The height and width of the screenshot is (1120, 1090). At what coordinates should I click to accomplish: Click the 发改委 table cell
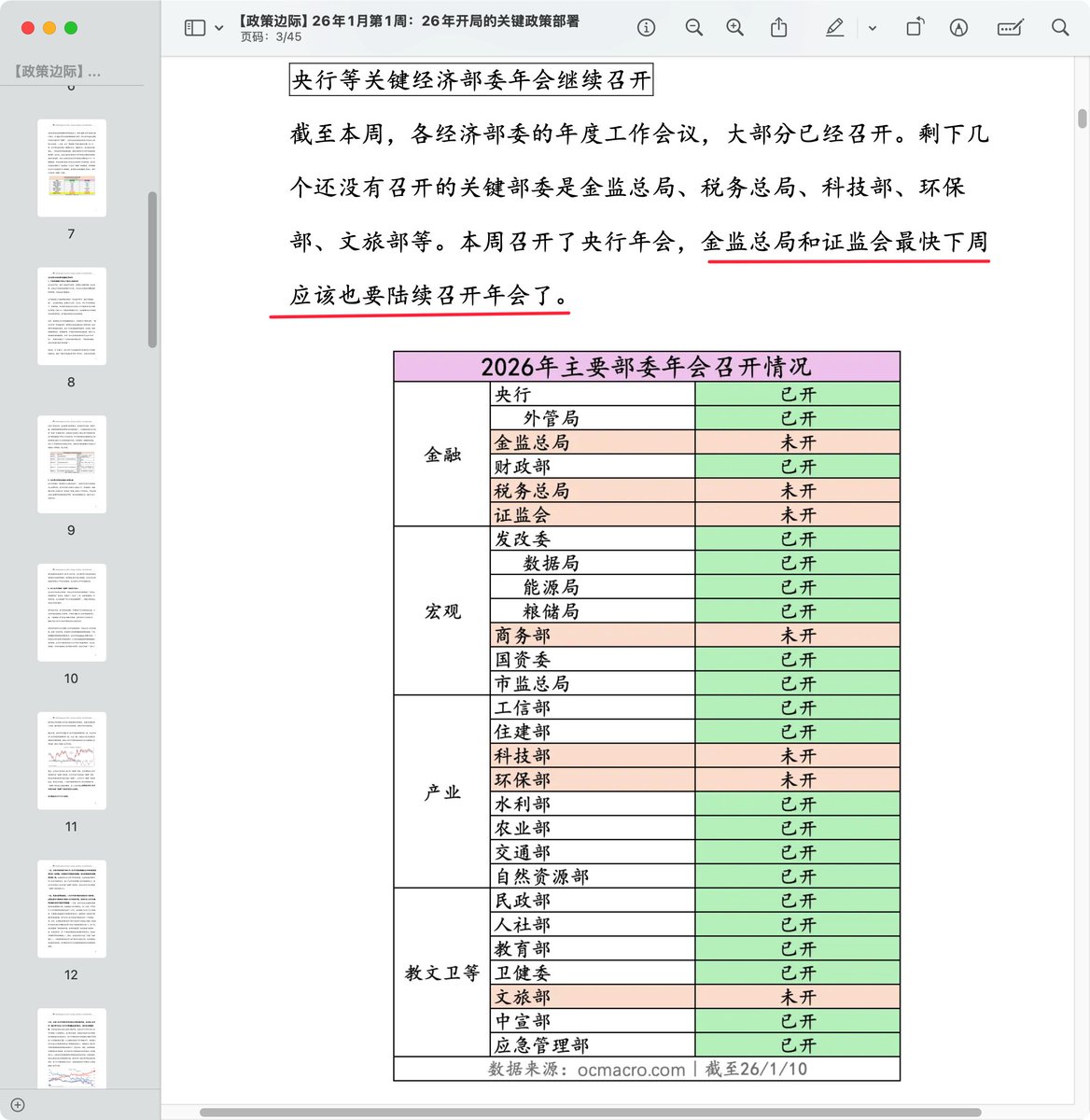point(593,539)
